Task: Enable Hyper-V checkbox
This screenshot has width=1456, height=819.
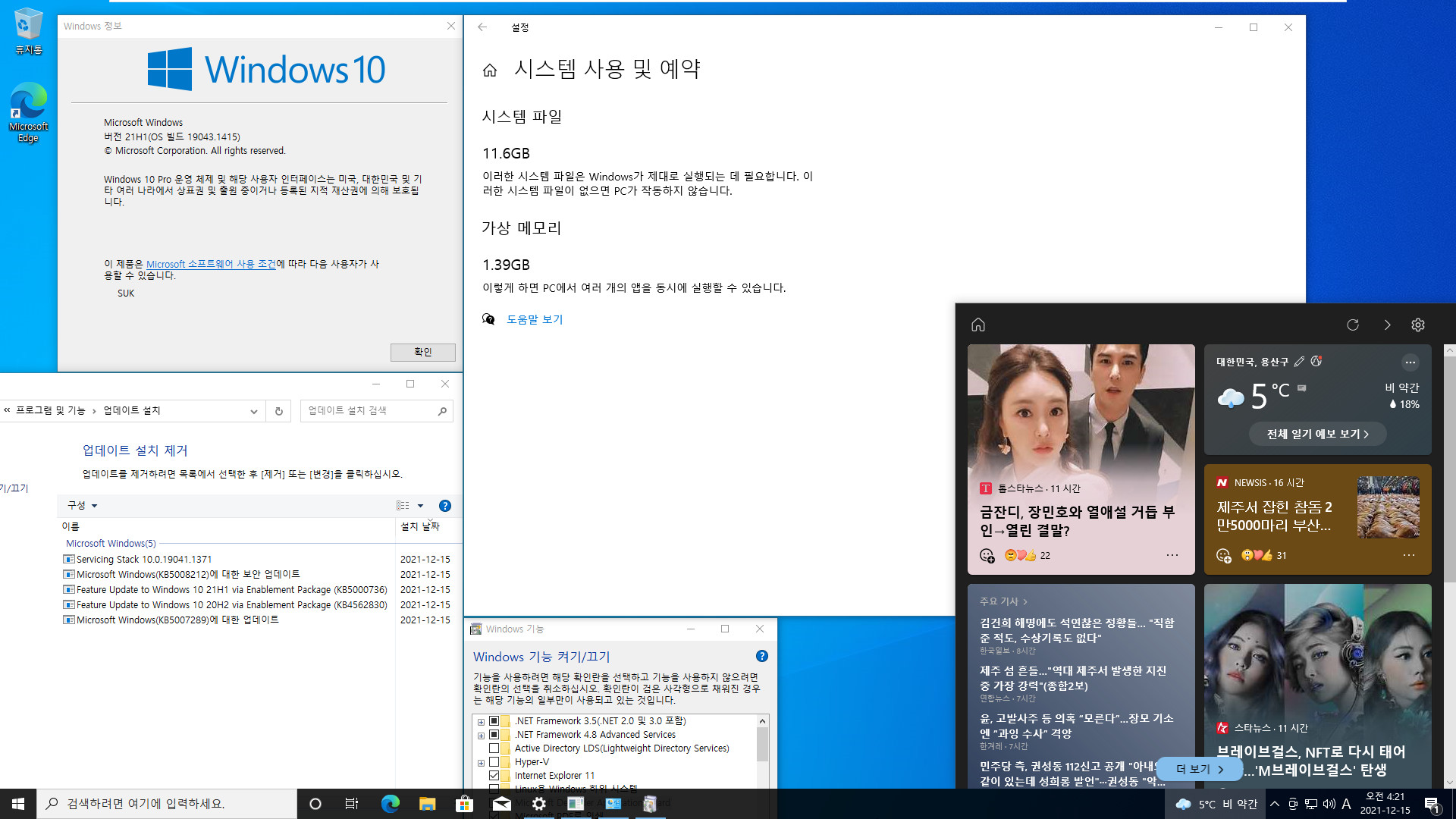Action: [x=494, y=762]
